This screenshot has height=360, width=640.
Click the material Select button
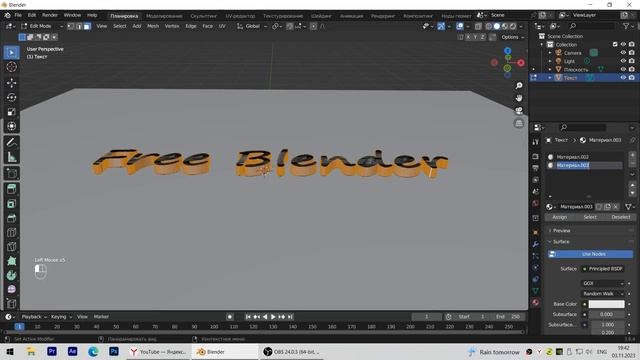590,217
